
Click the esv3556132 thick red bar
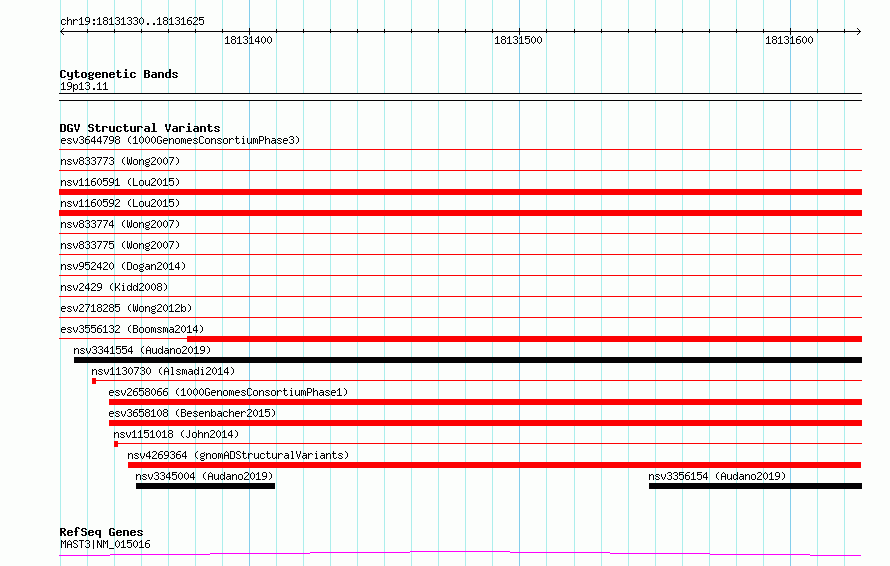tap(524, 339)
